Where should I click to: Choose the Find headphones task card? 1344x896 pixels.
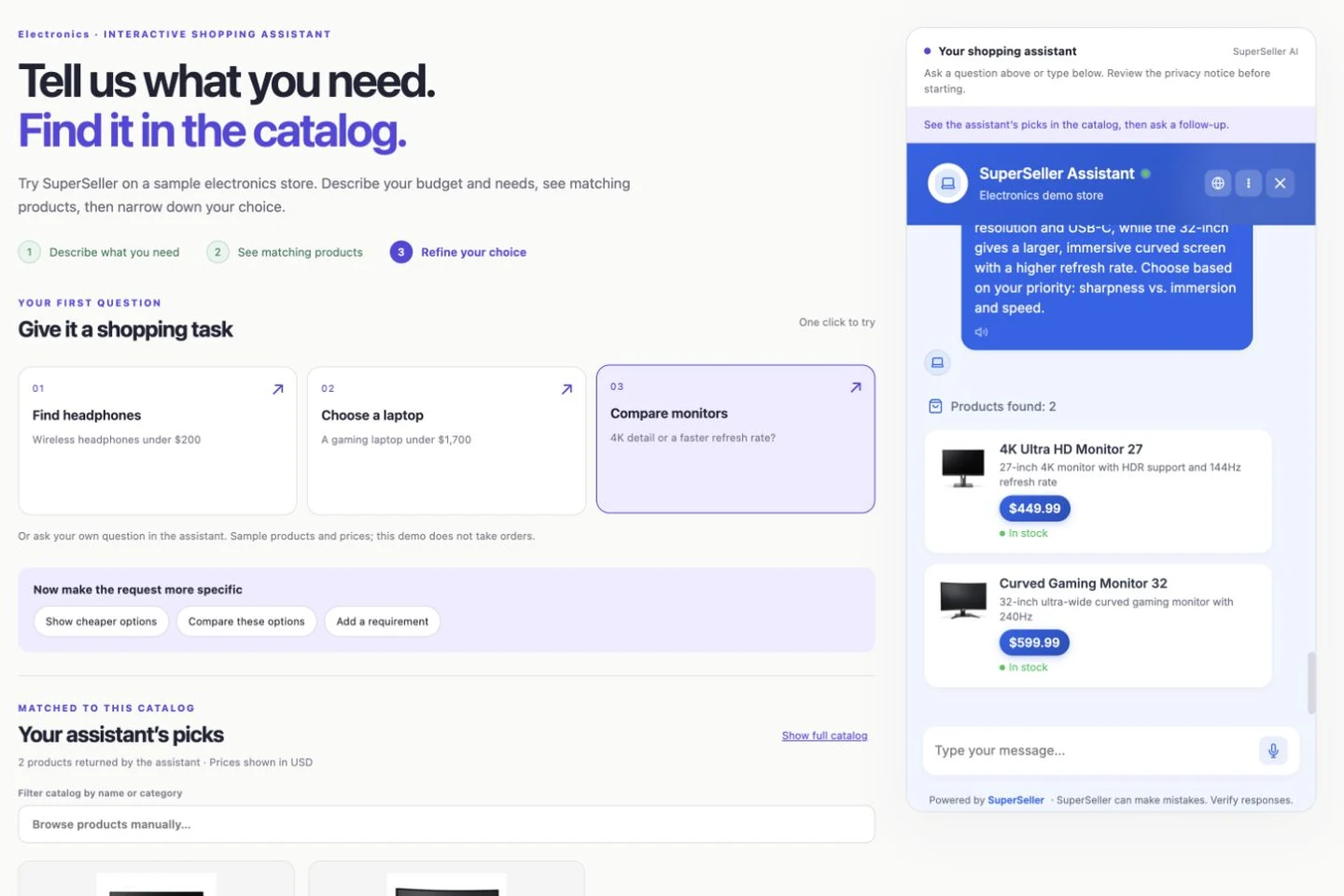[158, 441]
